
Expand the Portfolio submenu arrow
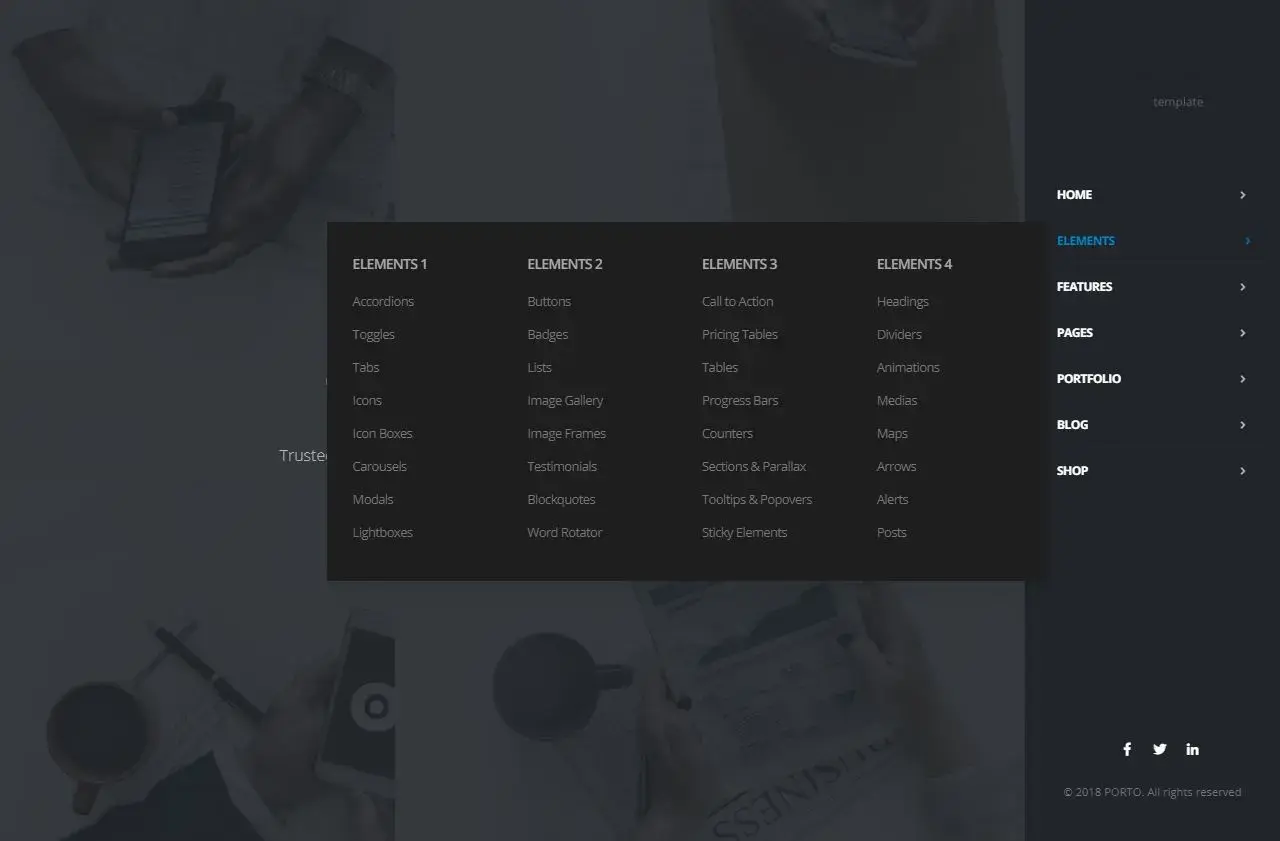coord(1242,379)
